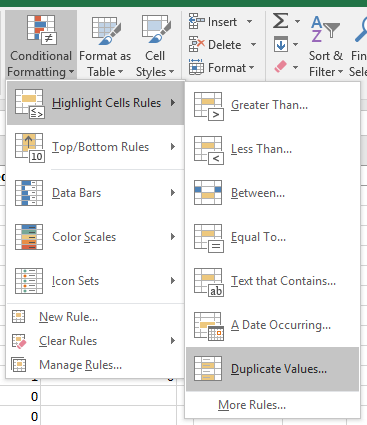Click the Less Than icon
The image size is (367, 425).
pyautogui.click(x=209, y=150)
